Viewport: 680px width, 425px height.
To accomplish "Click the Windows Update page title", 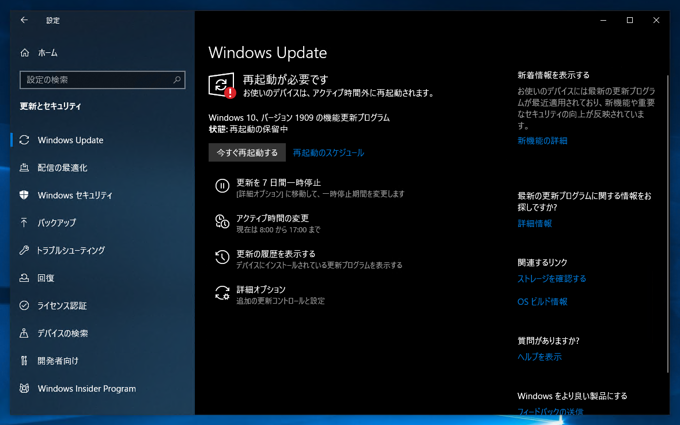I will (x=268, y=52).
